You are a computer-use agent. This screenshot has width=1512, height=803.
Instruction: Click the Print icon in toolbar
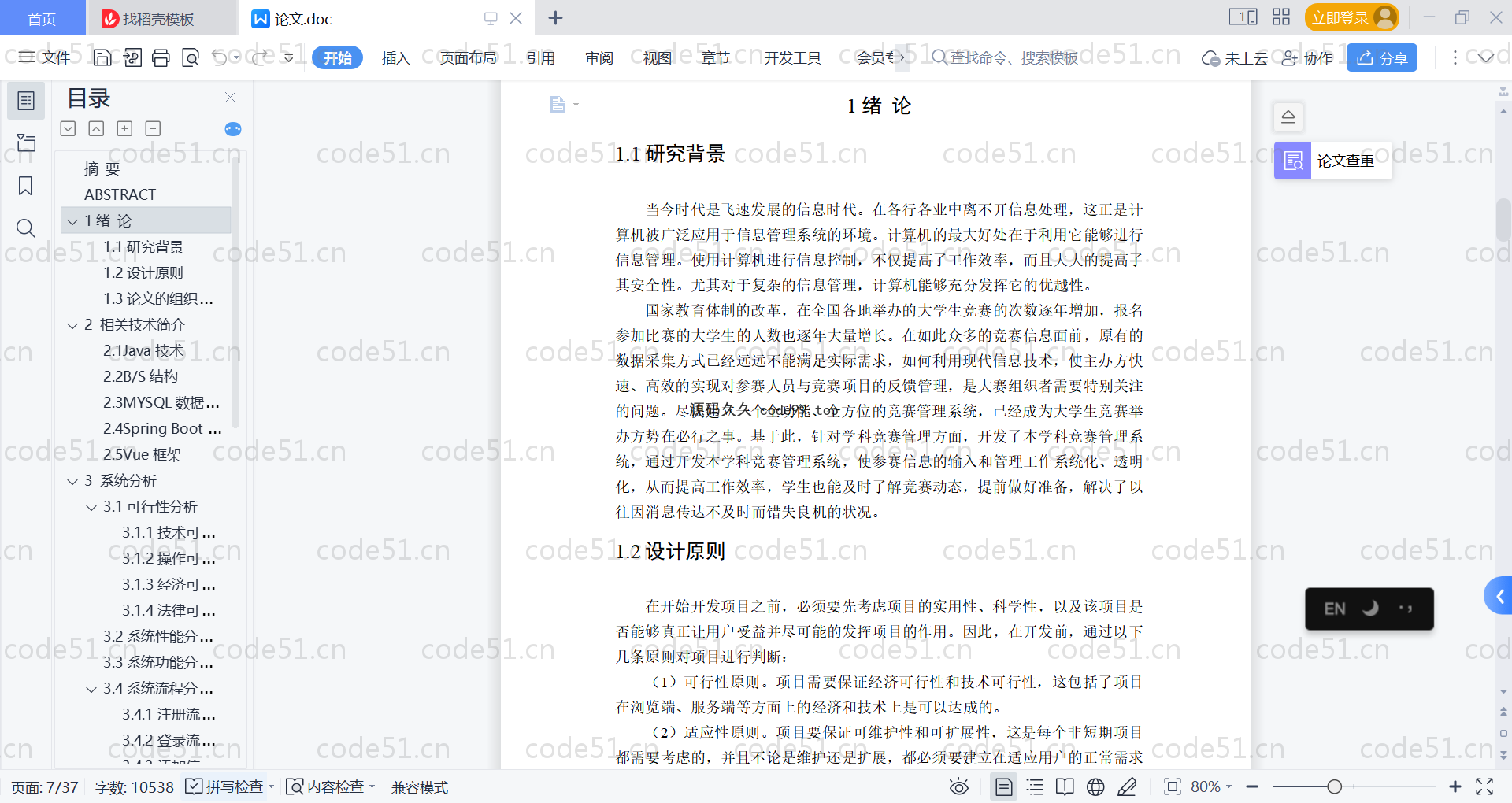[161, 57]
